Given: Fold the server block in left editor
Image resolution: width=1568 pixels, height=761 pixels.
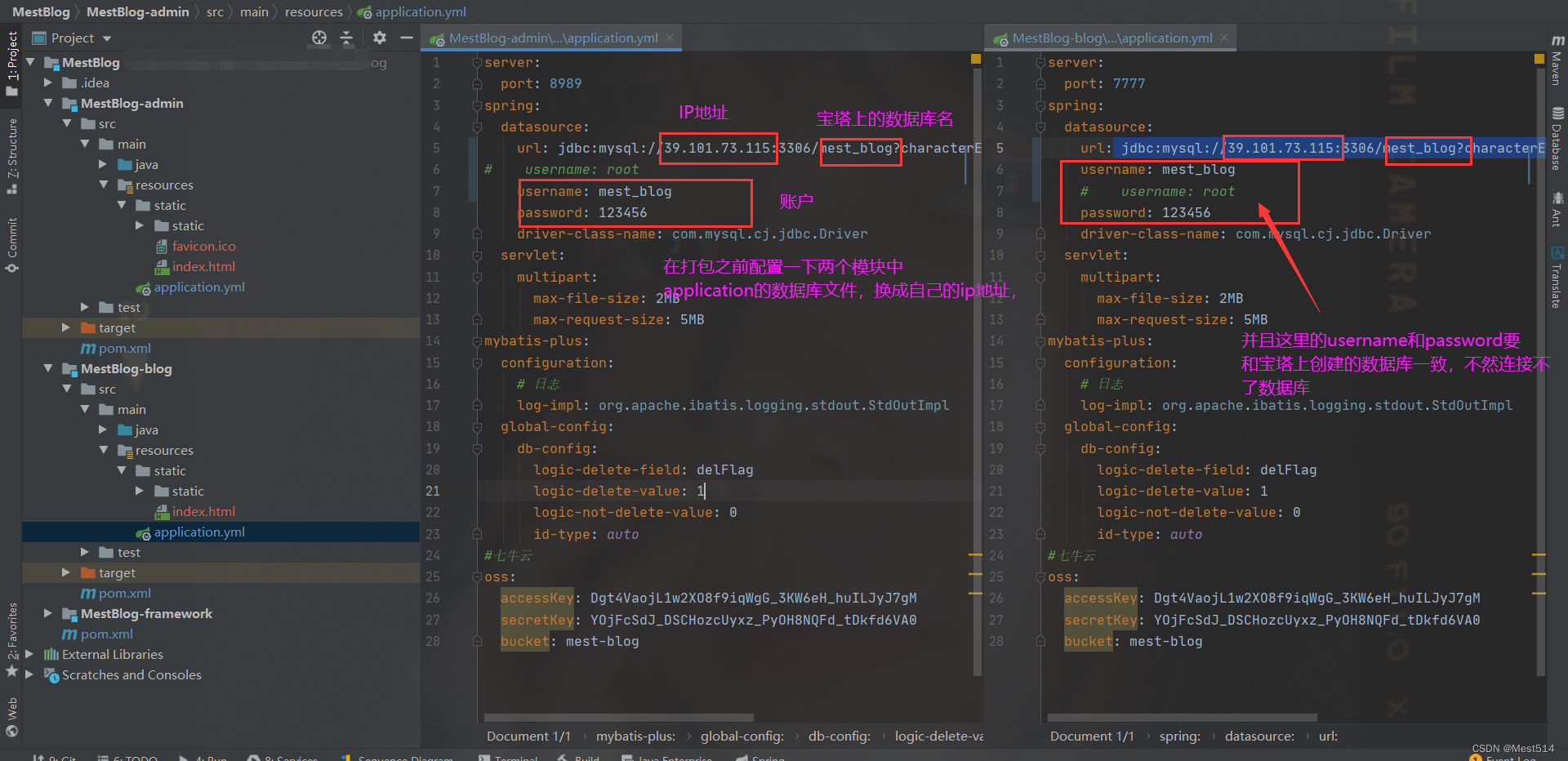Looking at the screenshot, I should click(x=477, y=62).
